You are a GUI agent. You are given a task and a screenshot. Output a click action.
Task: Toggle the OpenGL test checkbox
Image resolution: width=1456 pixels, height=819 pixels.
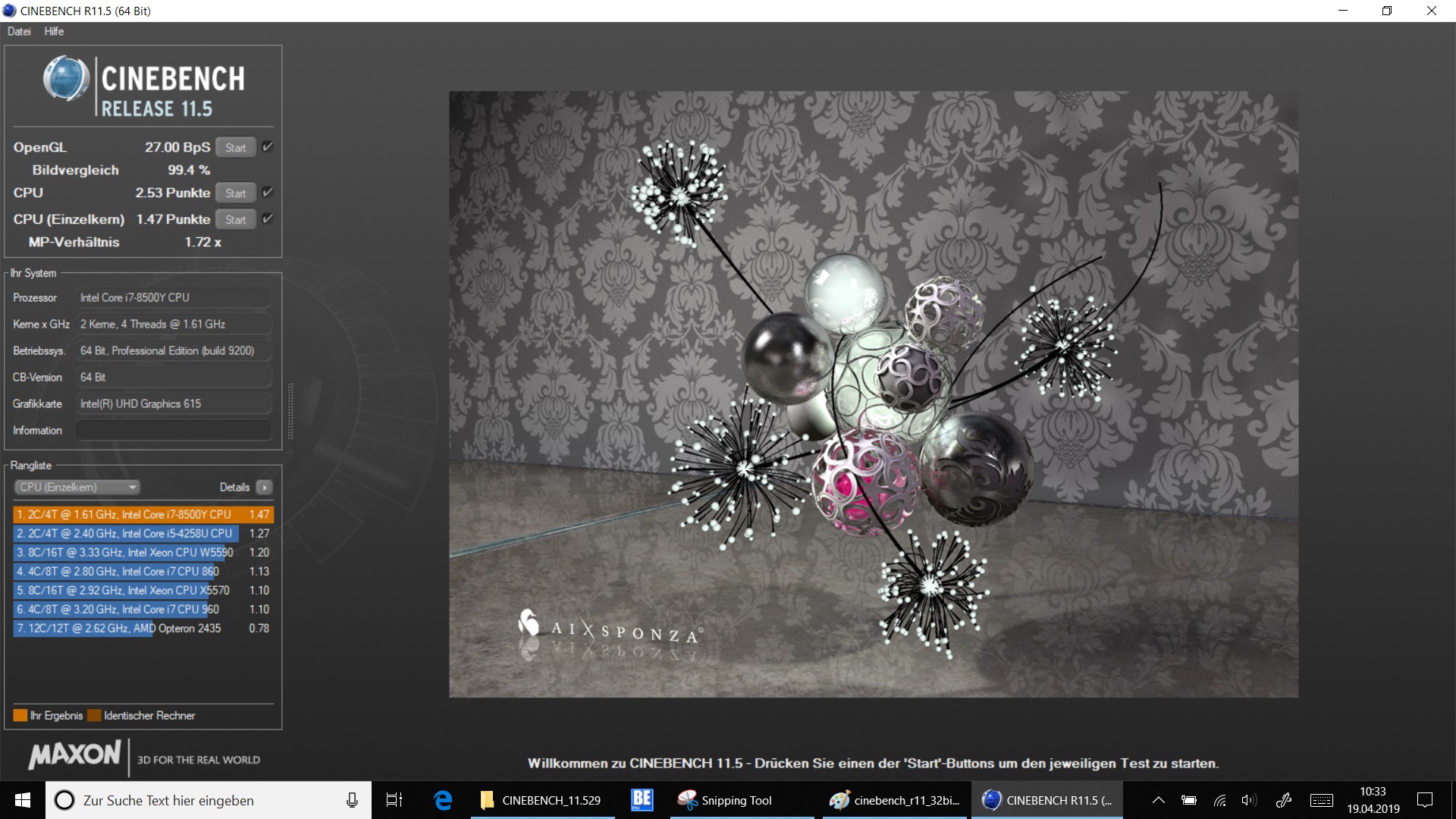pos(267,147)
